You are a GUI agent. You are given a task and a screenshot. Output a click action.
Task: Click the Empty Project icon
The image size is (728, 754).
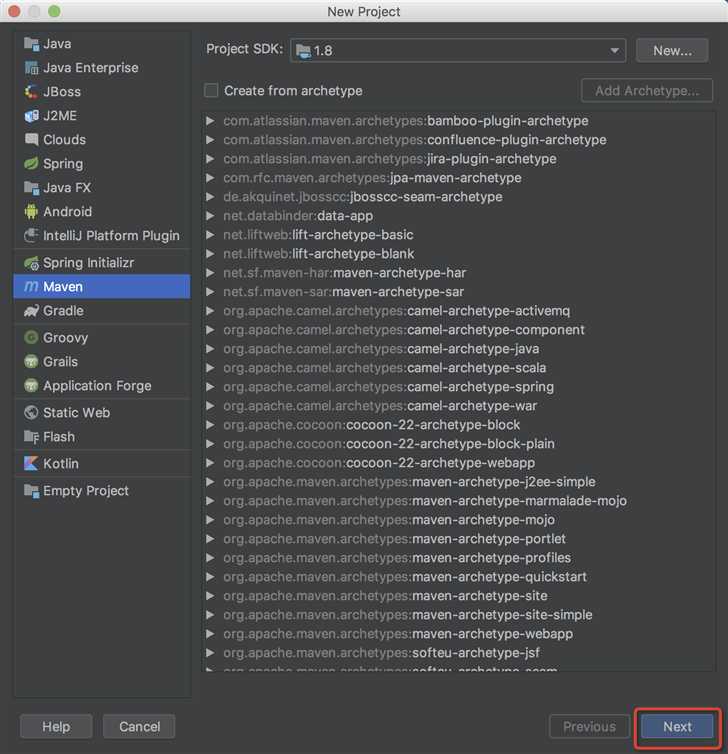(x=31, y=491)
